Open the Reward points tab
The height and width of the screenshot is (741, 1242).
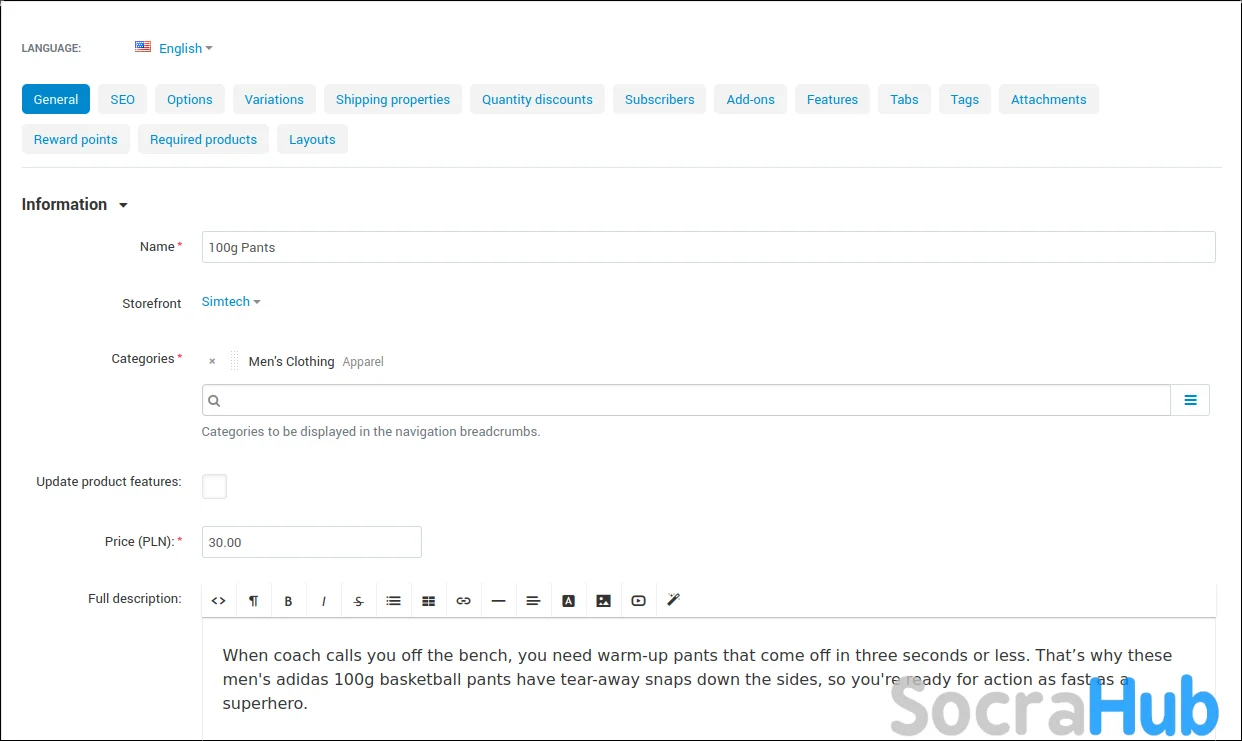(76, 139)
